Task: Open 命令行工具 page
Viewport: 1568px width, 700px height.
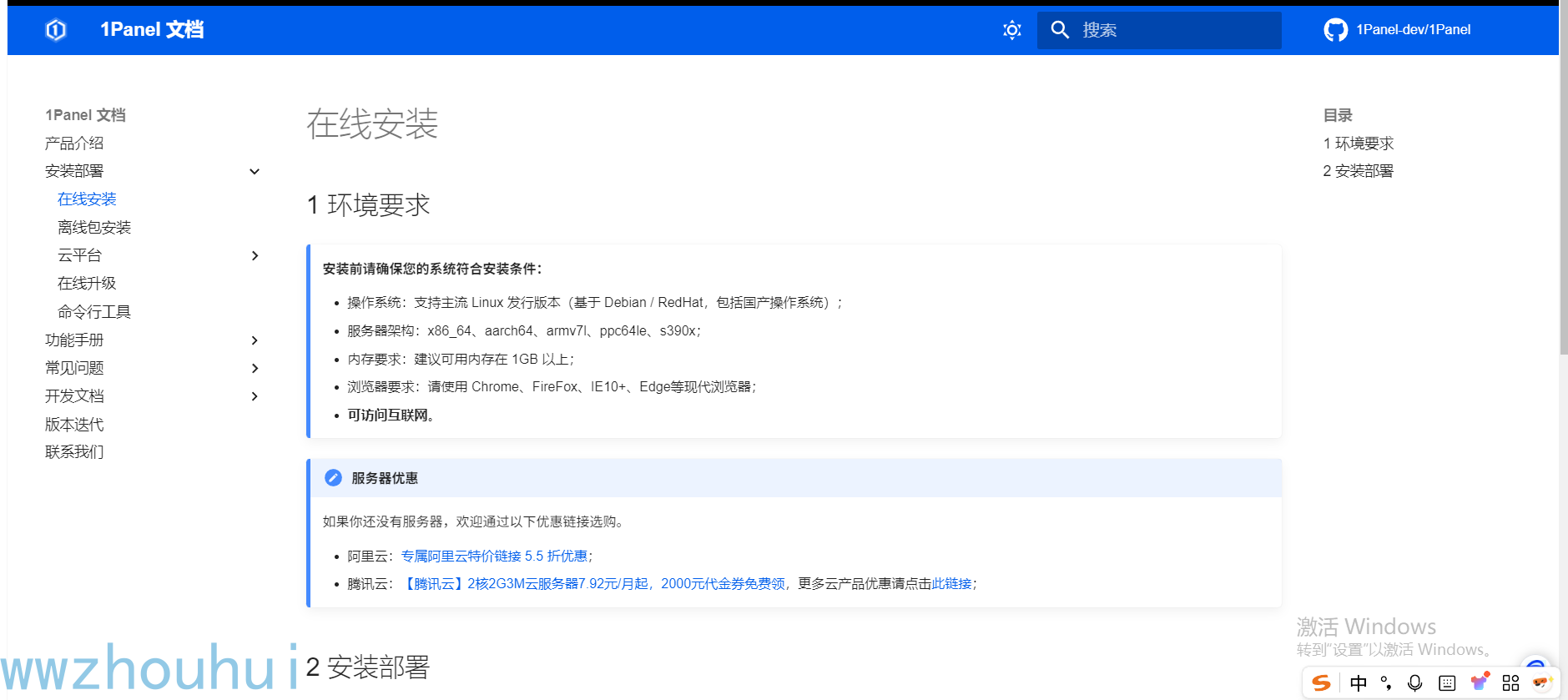Action: [94, 312]
